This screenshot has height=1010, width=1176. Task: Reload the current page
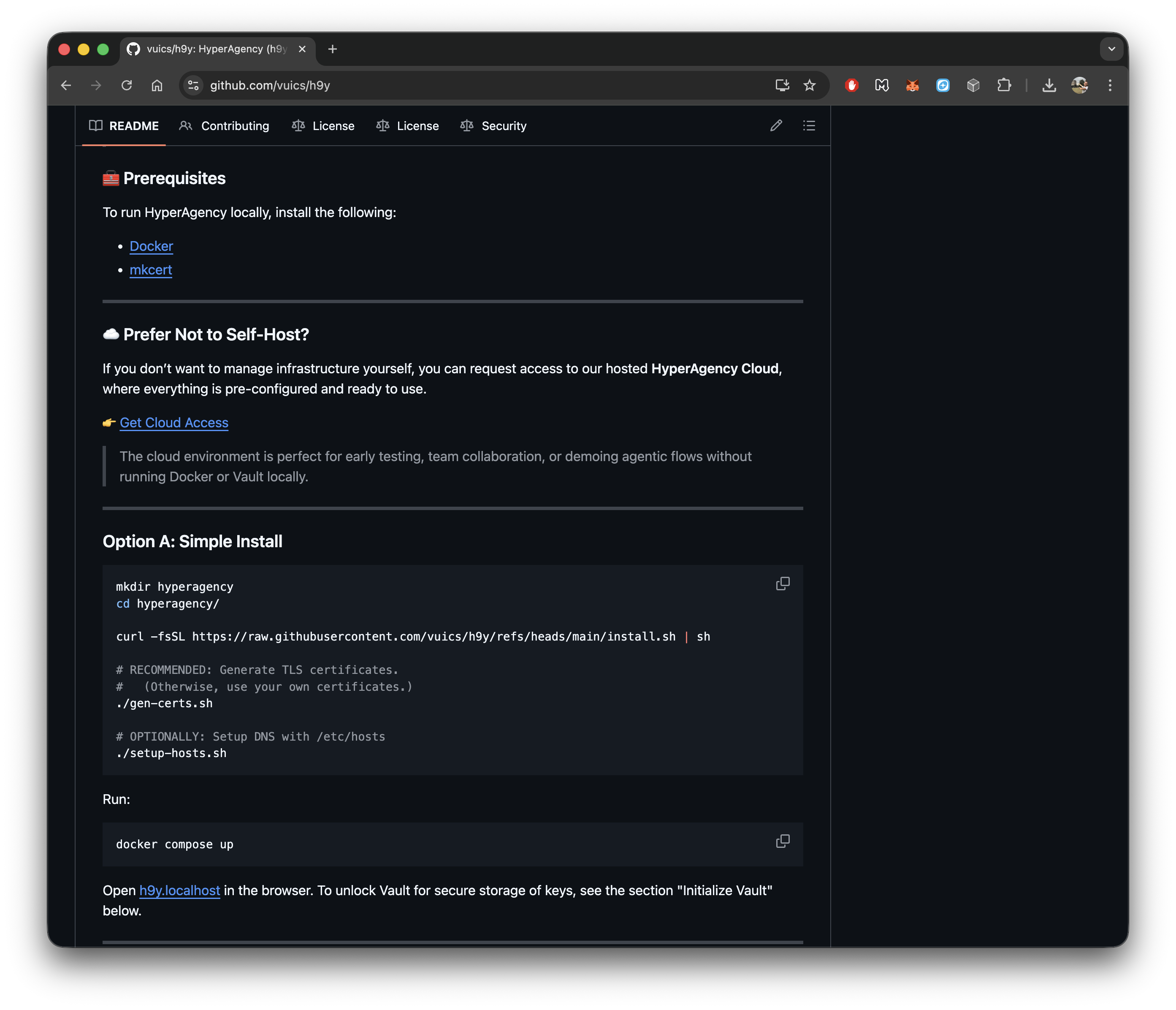coord(127,85)
